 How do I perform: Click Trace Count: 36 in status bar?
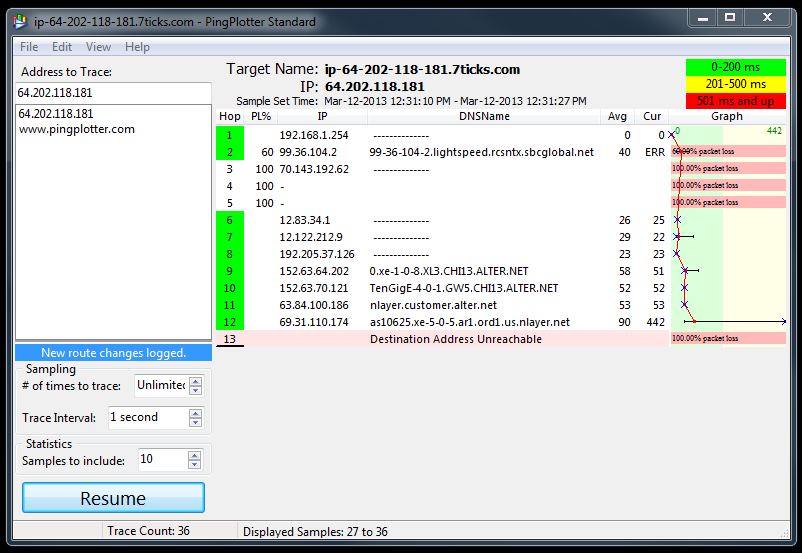148,531
